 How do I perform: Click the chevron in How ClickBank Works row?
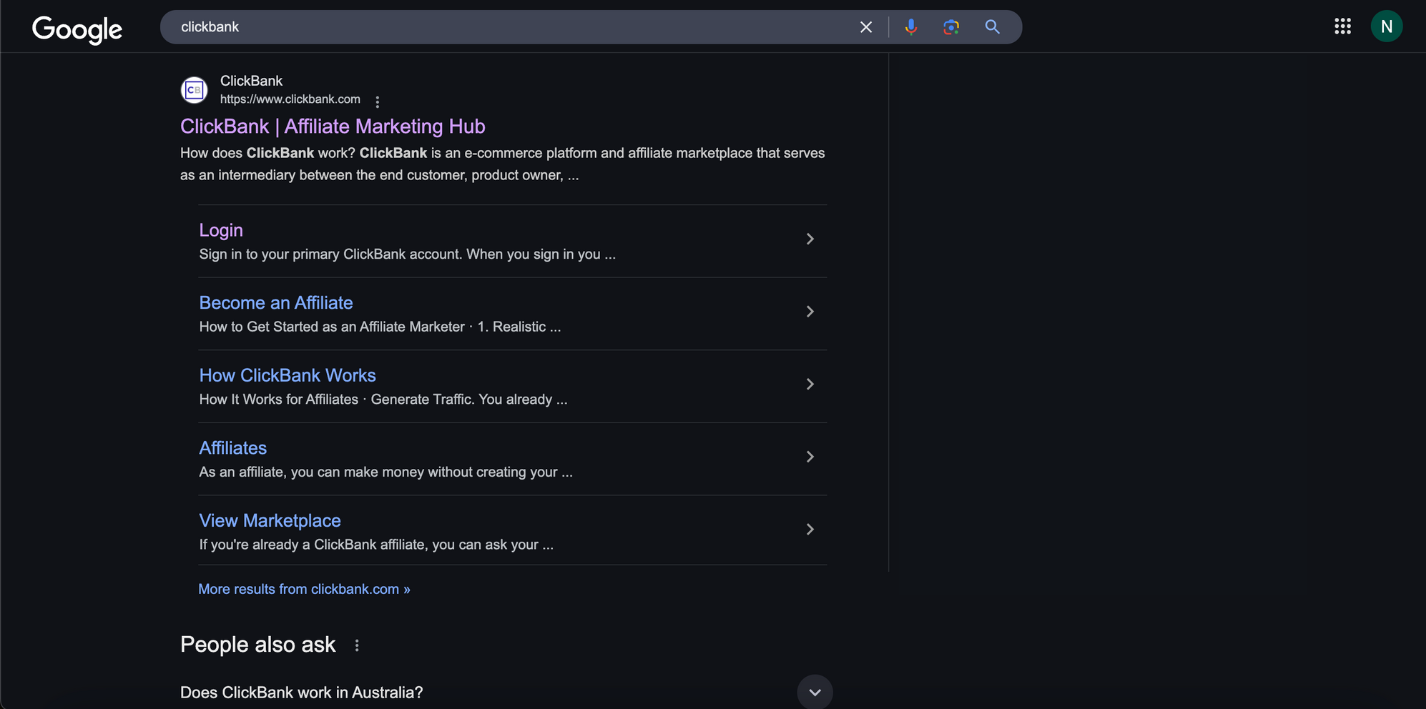810,384
